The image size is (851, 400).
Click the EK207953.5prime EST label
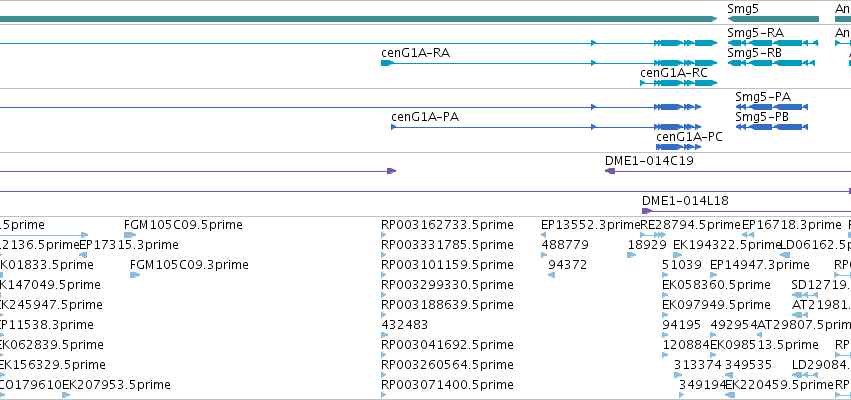(x=116, y=385)
